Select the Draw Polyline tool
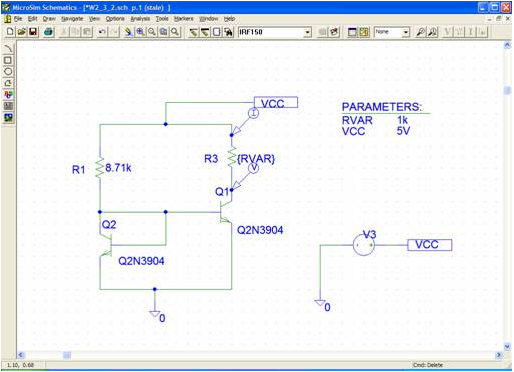 coord(8,83)
